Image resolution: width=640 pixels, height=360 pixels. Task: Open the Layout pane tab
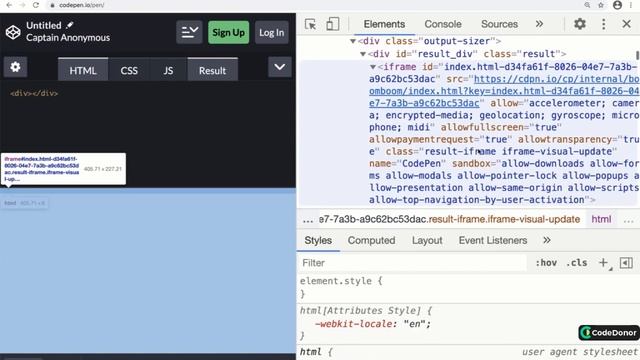point(427,240)
